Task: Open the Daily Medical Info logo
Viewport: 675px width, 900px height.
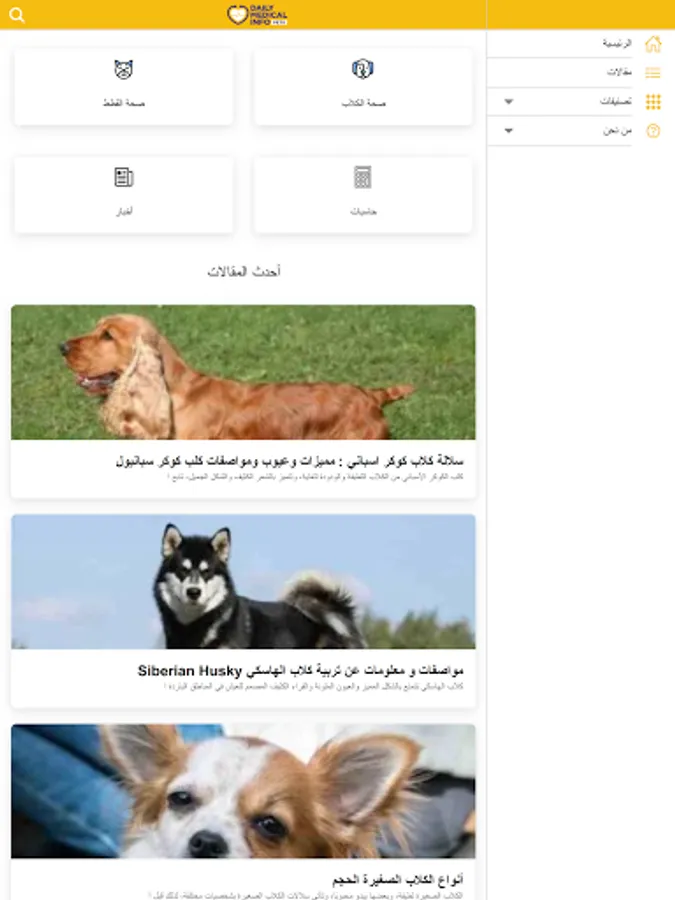Action: point(257,15)
